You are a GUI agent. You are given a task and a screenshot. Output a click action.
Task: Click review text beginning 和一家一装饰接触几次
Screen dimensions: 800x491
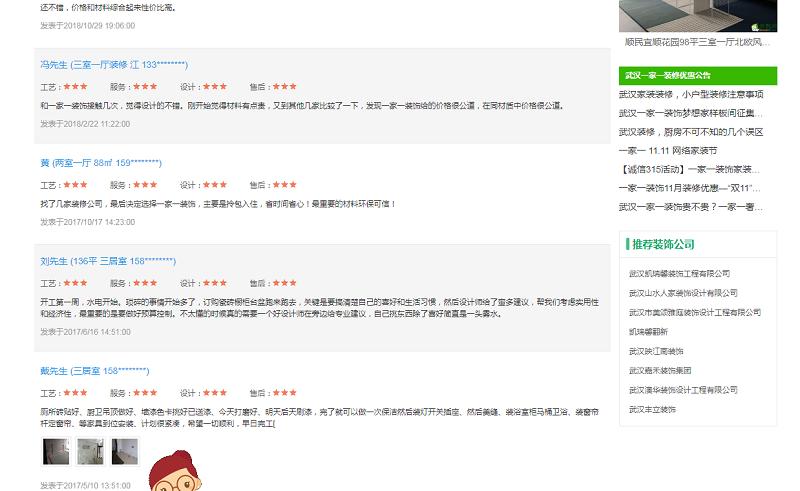[302, 106]
